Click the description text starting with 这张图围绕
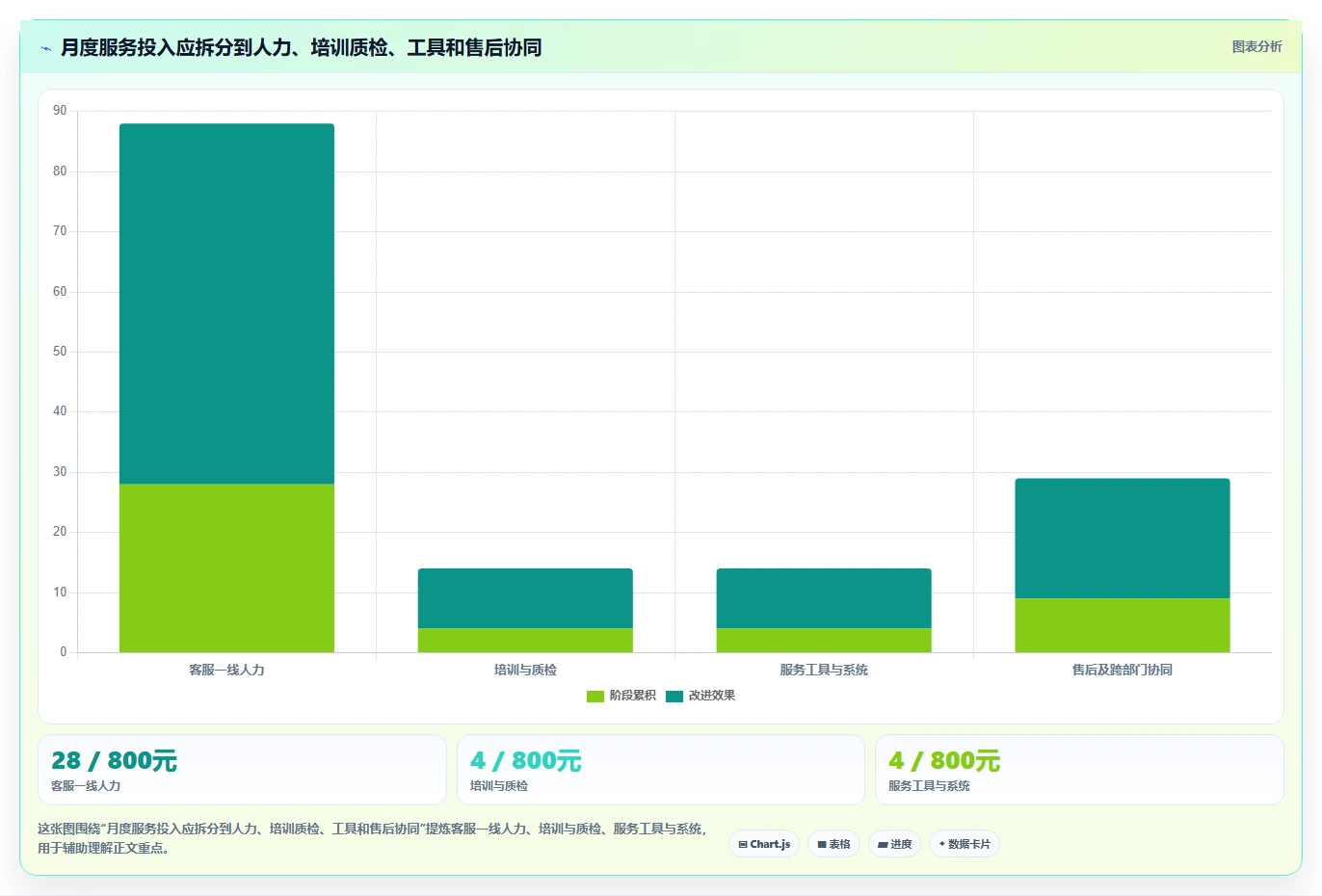1322x896 pixels. click(x=373, y=838)
